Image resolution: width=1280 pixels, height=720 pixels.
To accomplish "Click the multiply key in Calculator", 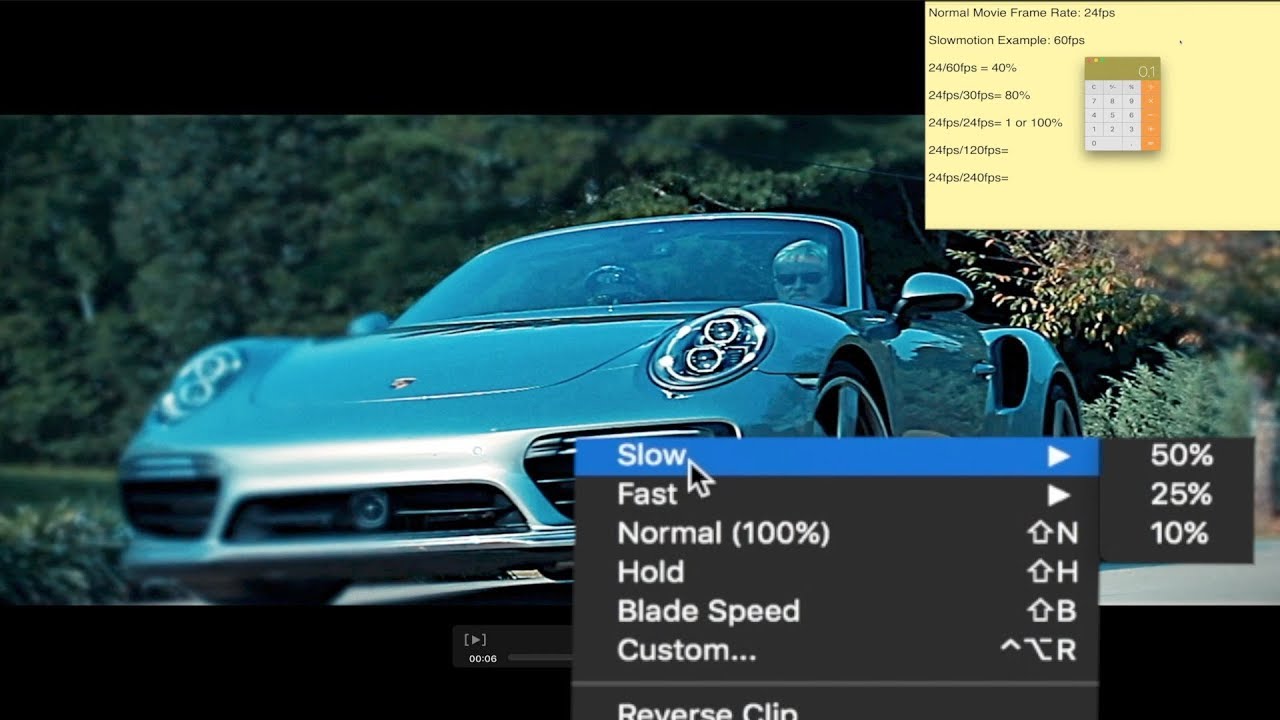I will (x=1151, y=101).
